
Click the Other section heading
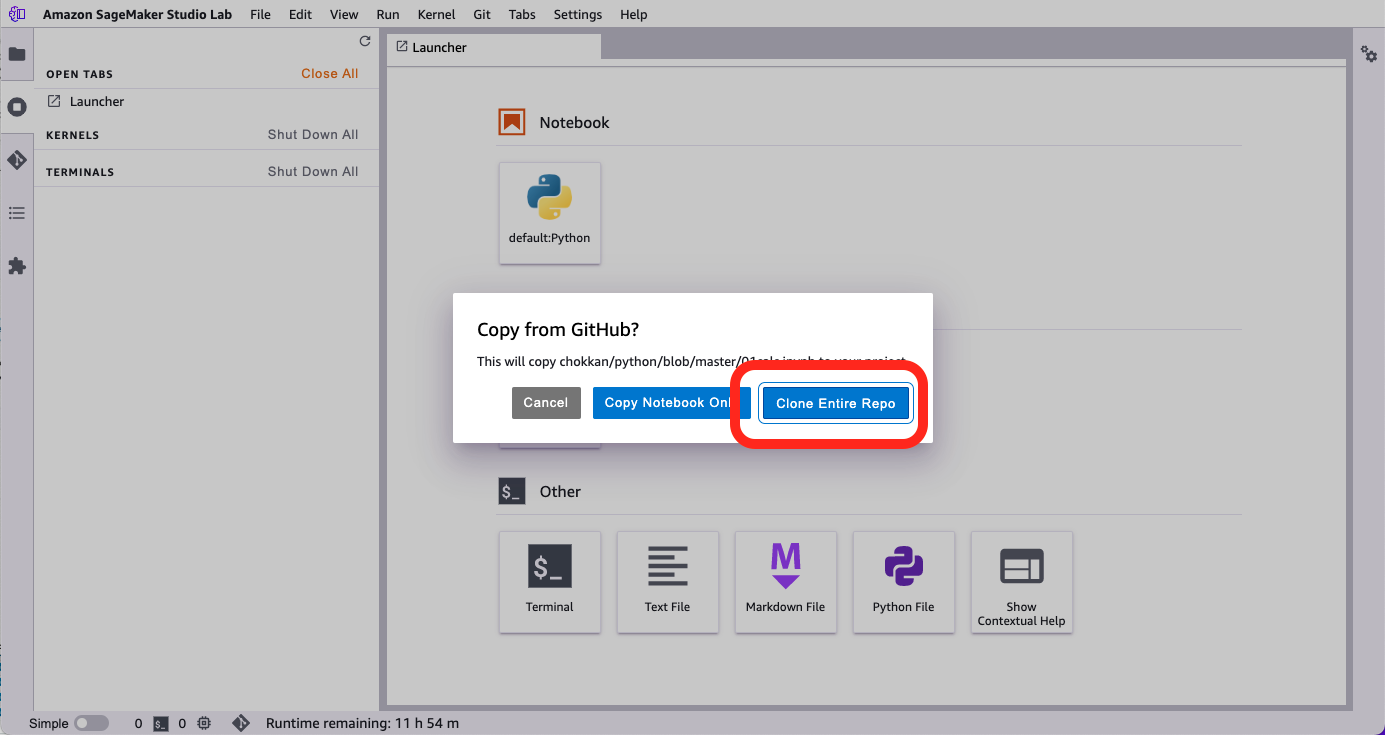pos(560,492)
